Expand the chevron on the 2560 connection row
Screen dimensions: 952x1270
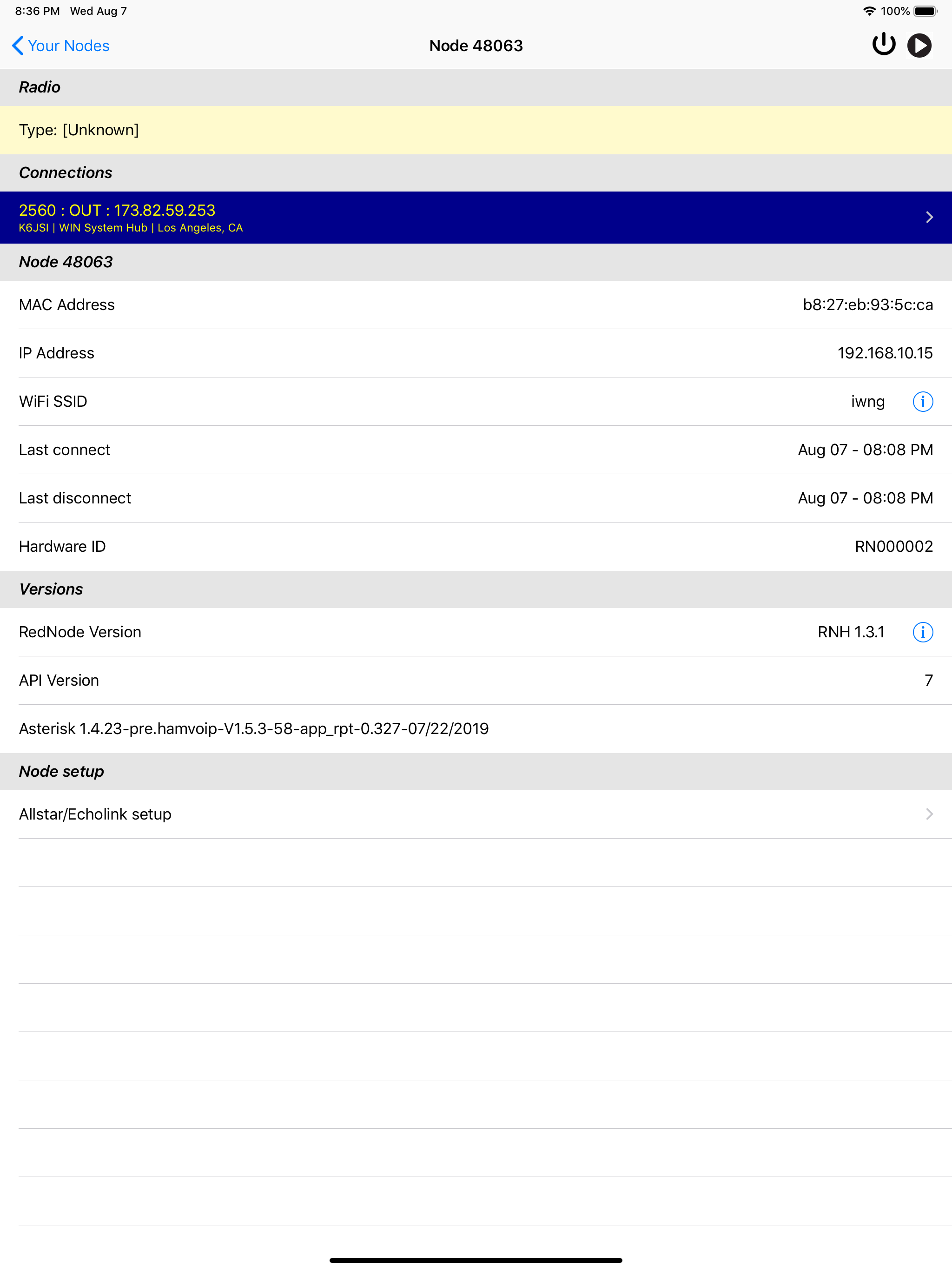pyautogui.click(x=930, y=217)
